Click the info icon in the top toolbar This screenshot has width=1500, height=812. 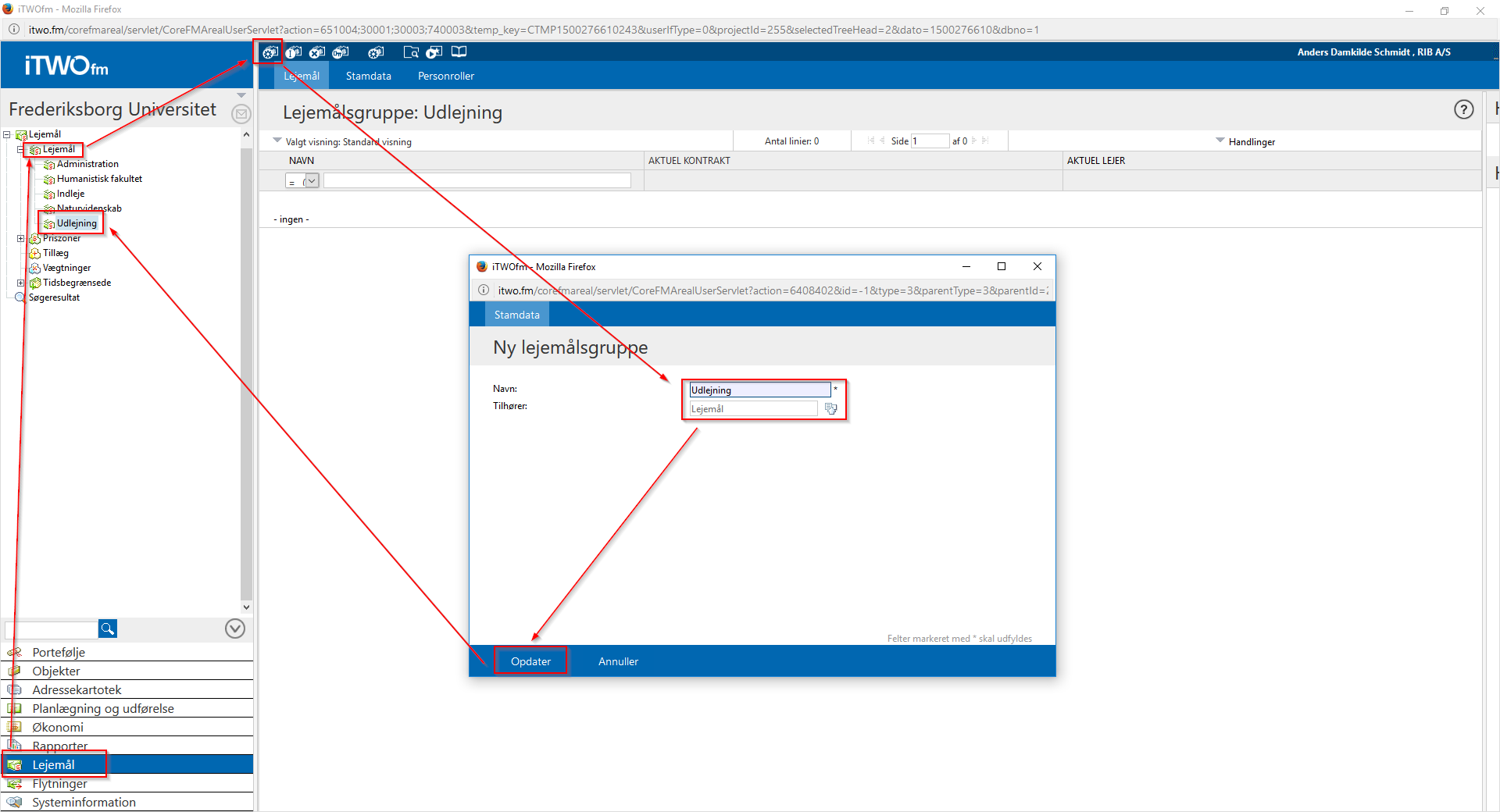click(294, 52)
